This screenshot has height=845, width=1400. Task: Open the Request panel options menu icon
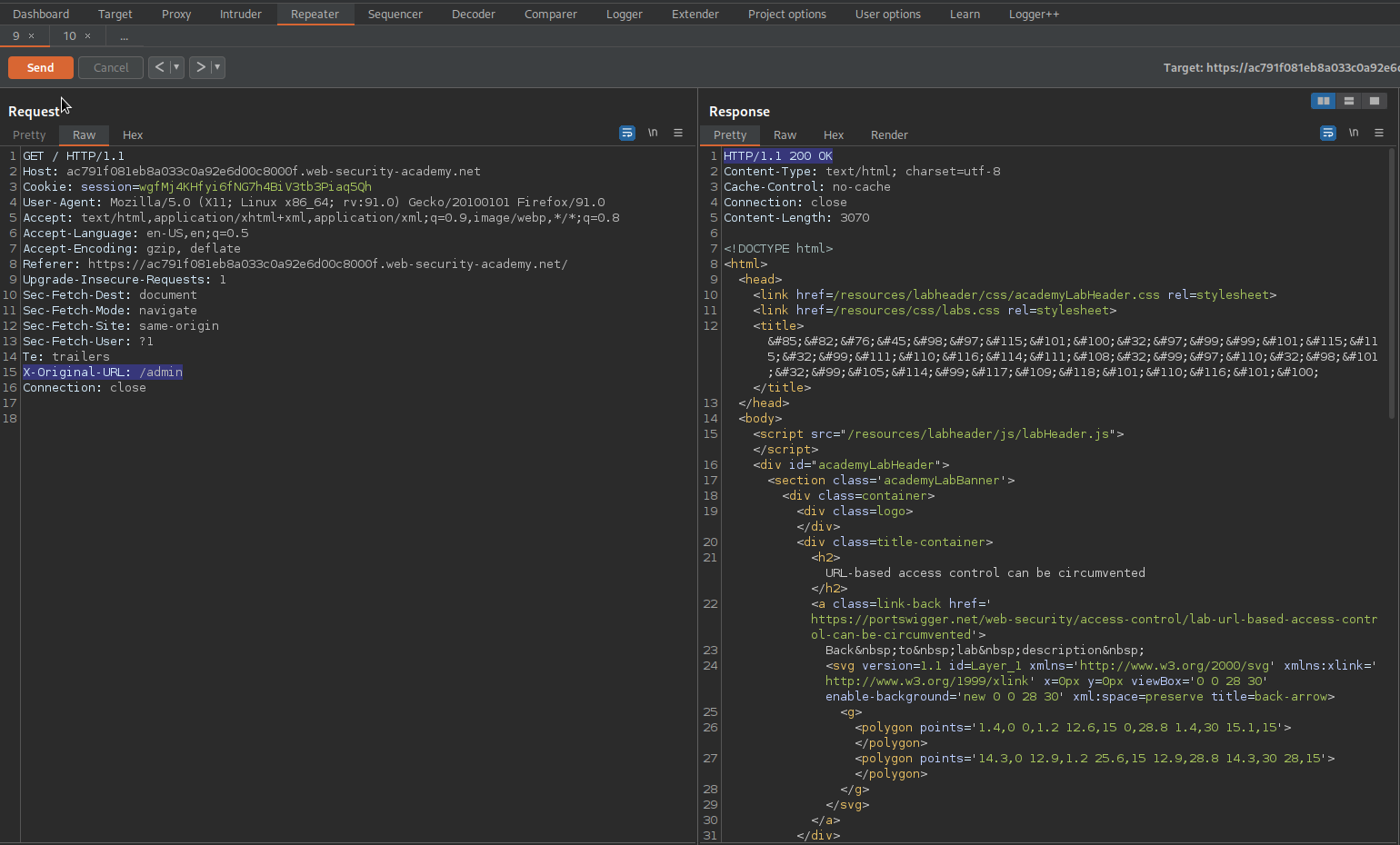[678, 133]
